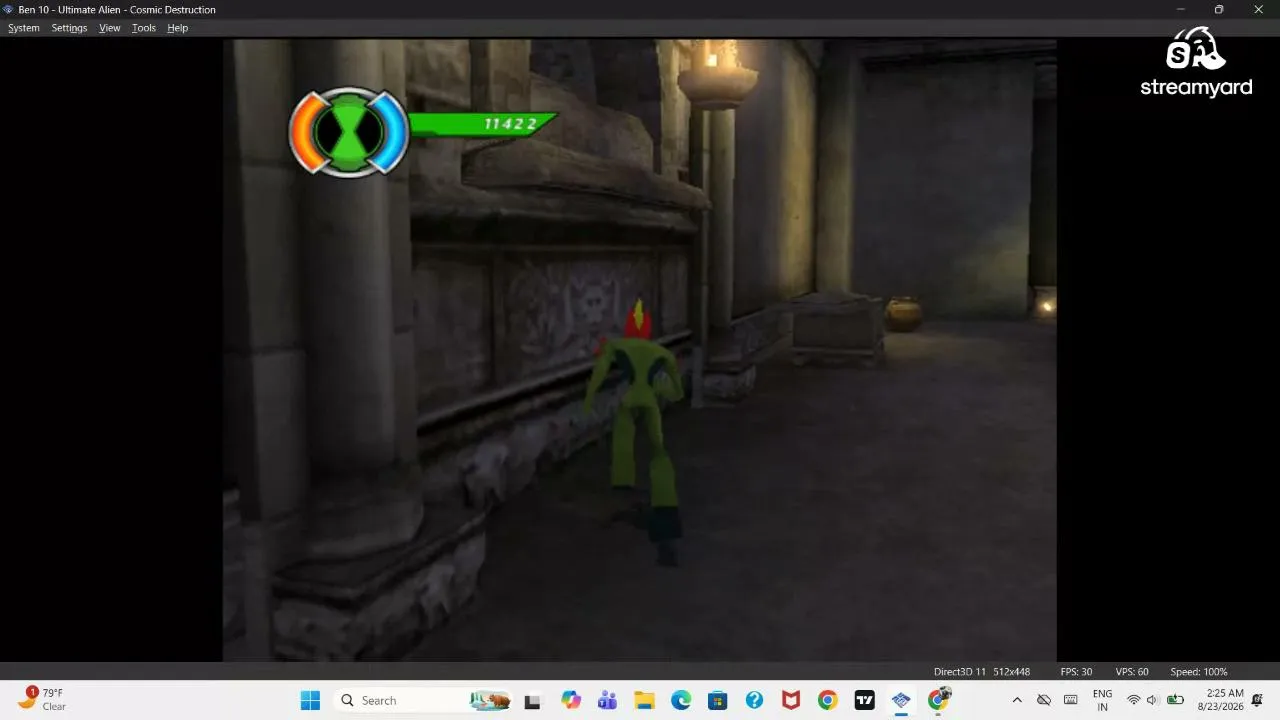The width and height of the screenshot is (1280, 720).
Task: Open the touch keyboard tray icon
Action: [1070, 700]
